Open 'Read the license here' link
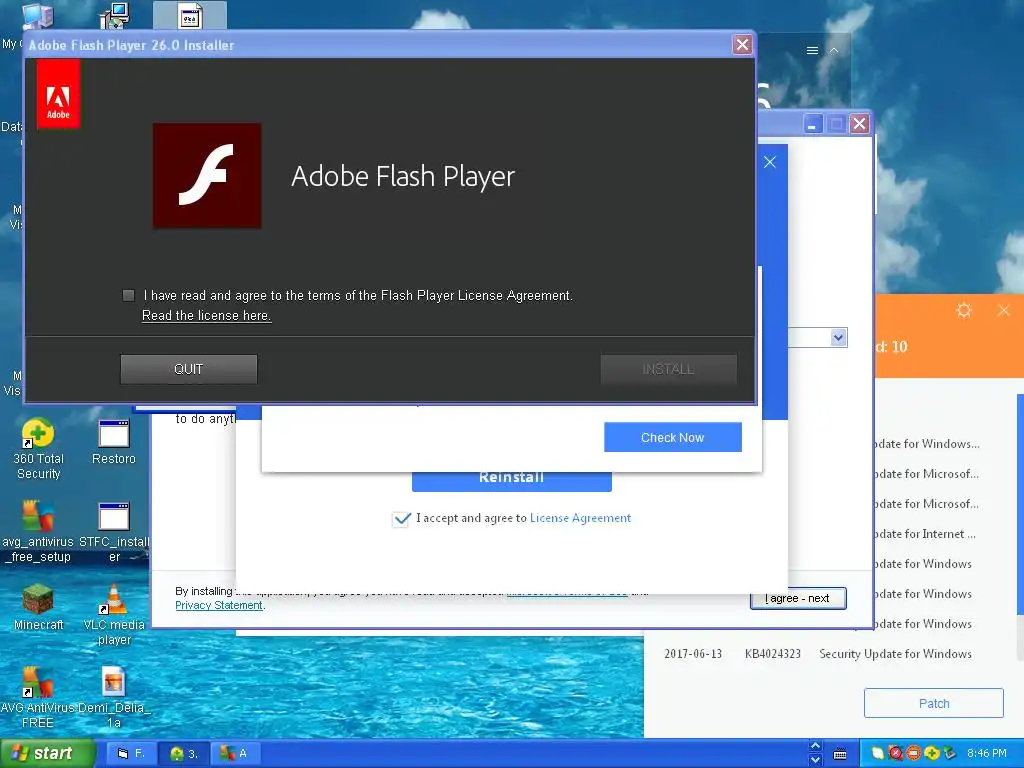Image resolution: width=1024 pixels, height=768 pixels. pos(206,315)
